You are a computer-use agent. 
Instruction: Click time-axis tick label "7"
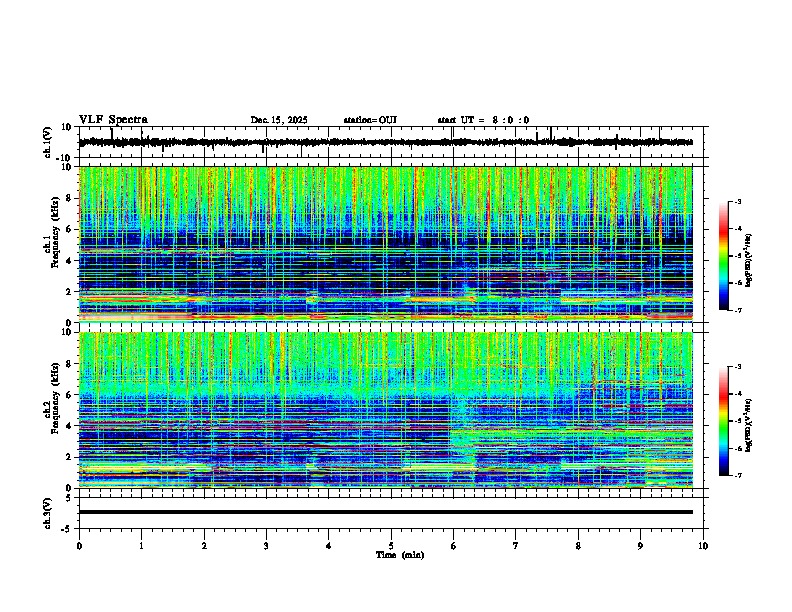coord(516,546)
